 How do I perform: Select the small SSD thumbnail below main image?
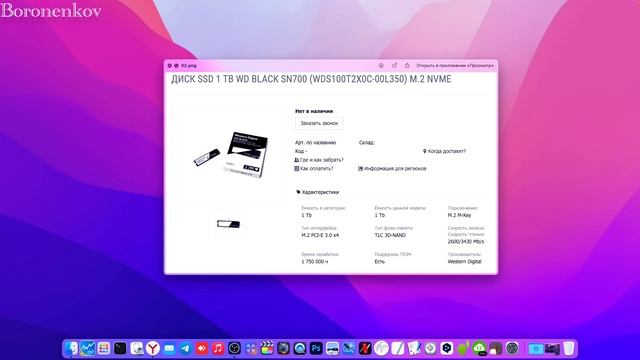pos(229,223)
